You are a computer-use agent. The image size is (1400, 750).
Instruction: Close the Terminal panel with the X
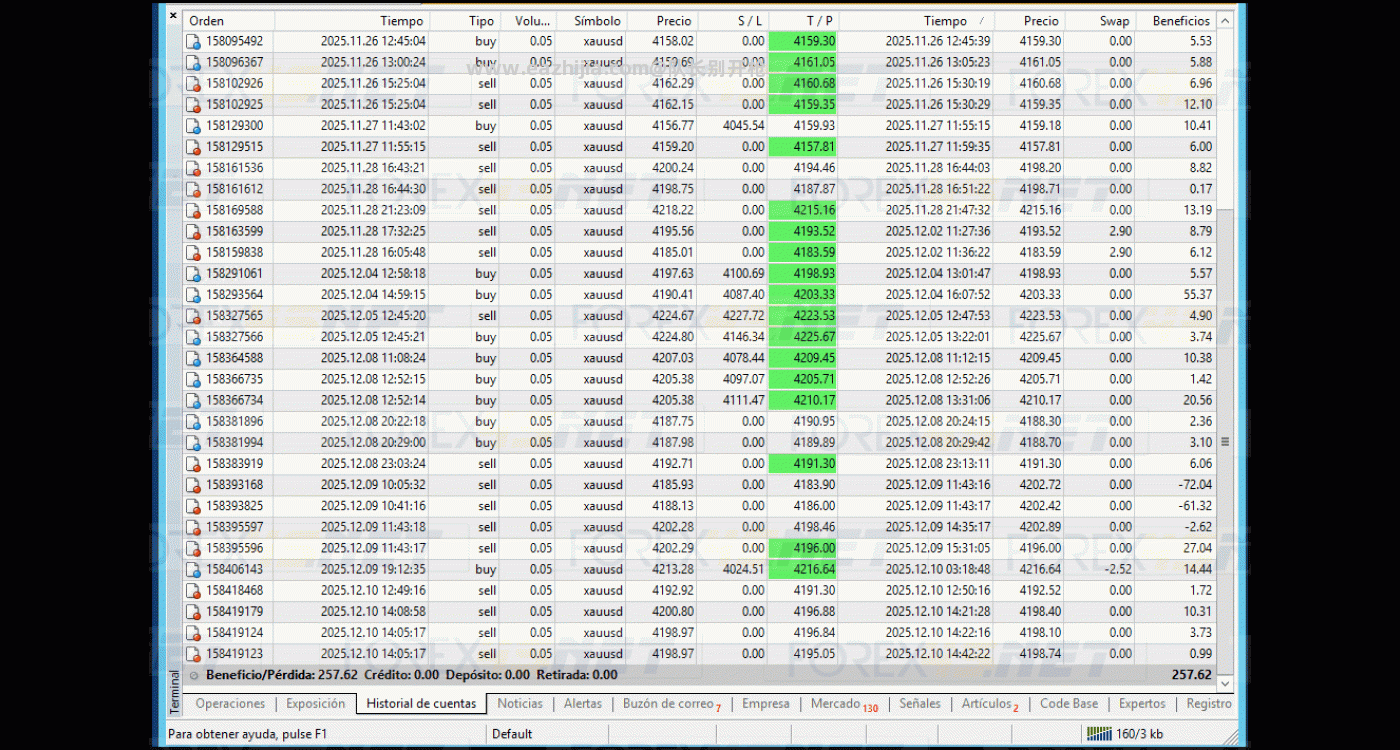point(173,16)
